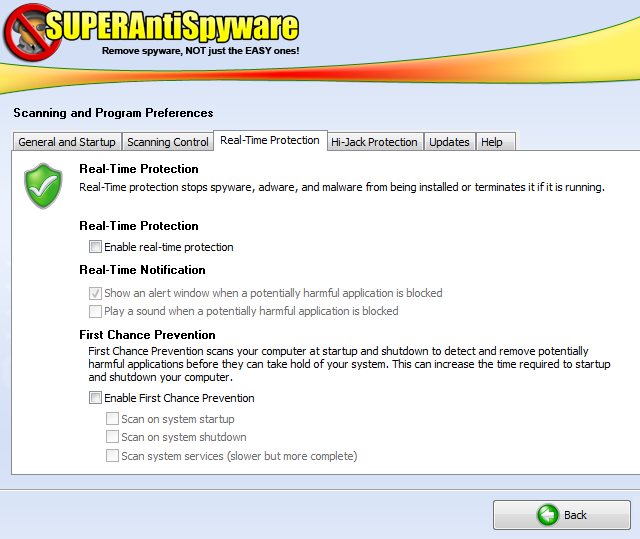
Task: Go to the Hi-Jack Protection tab
Action: point(374,142)
